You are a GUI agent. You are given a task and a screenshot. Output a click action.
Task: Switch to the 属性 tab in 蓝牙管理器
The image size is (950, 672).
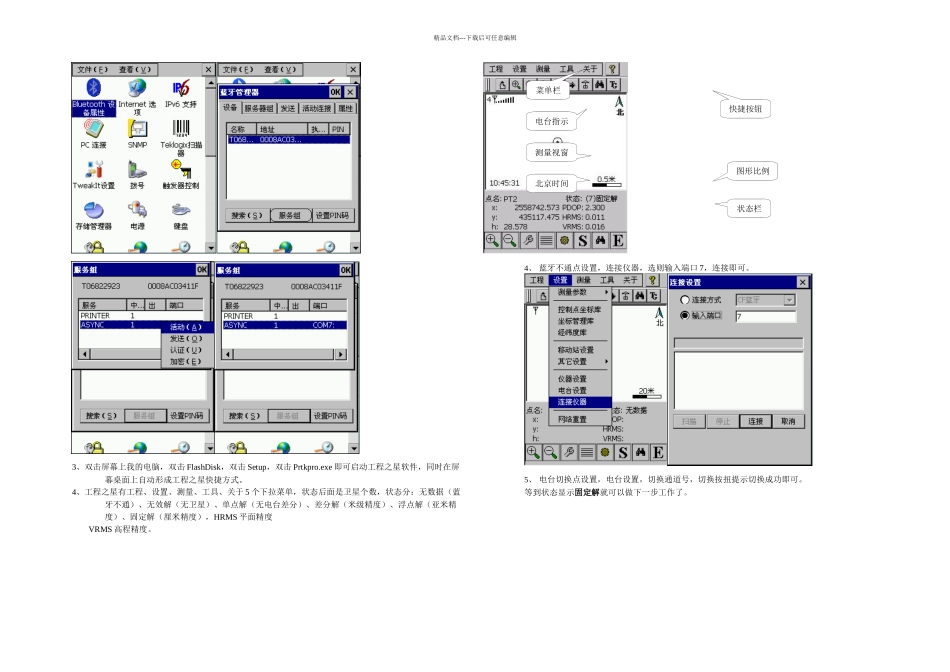click(345, 108)
